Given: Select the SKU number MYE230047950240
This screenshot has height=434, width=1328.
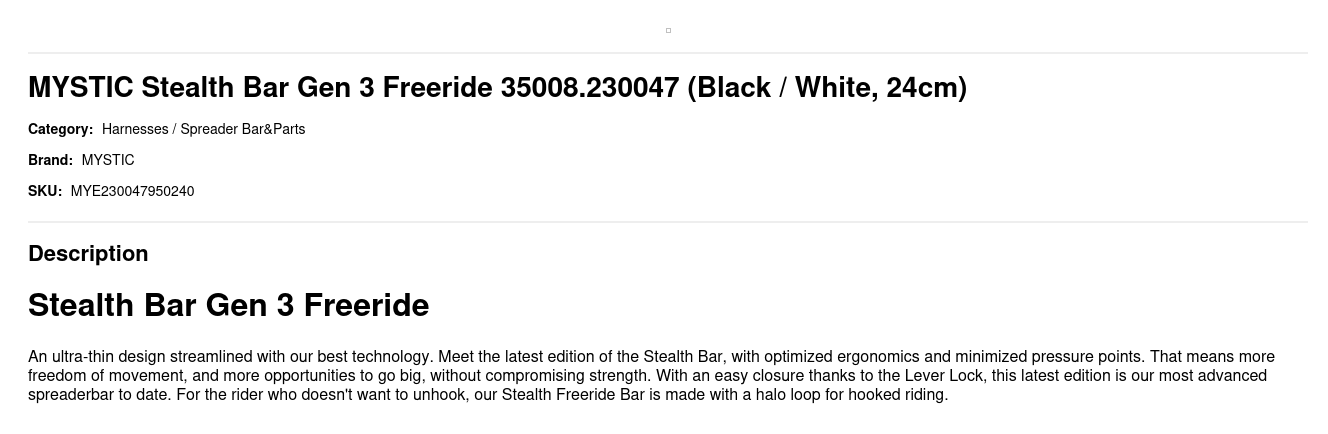Looking at the screenshot, I should [x=132, y=191].
